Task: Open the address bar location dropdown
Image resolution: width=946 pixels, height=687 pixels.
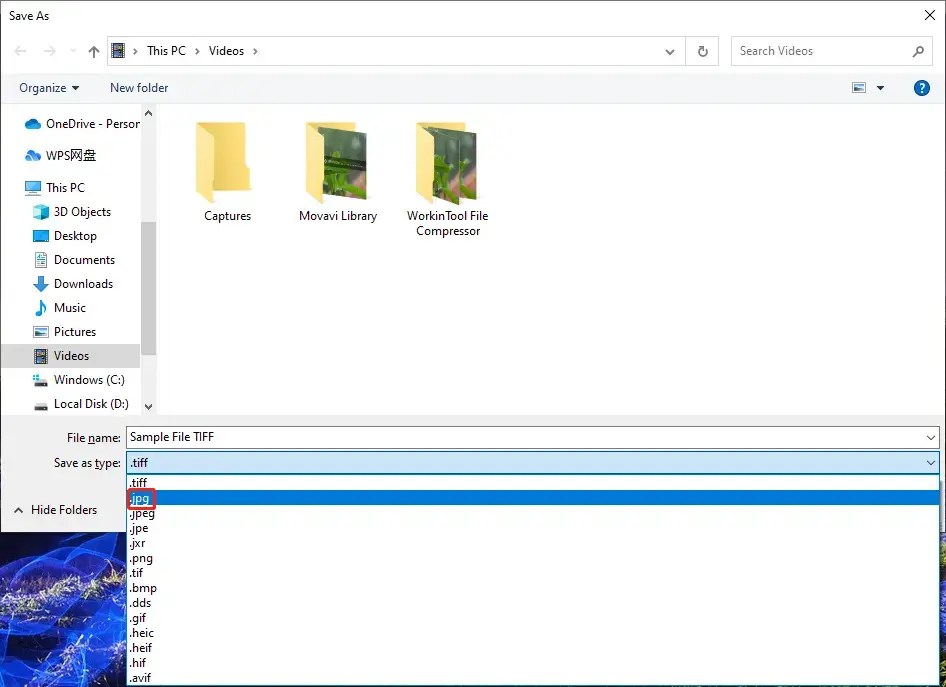Action: click(670, 51)
